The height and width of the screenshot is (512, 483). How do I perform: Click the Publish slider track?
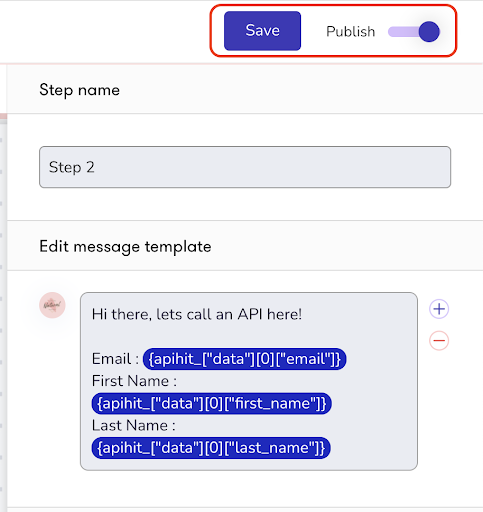click(x=403, y=32)
